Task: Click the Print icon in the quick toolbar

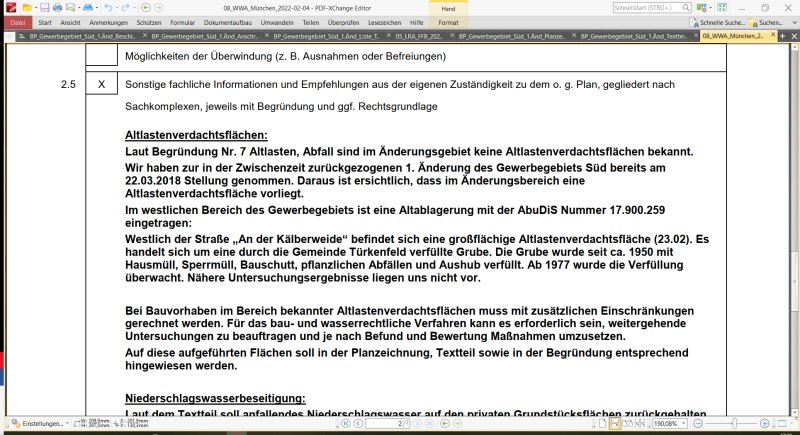Action: point(57,8)
